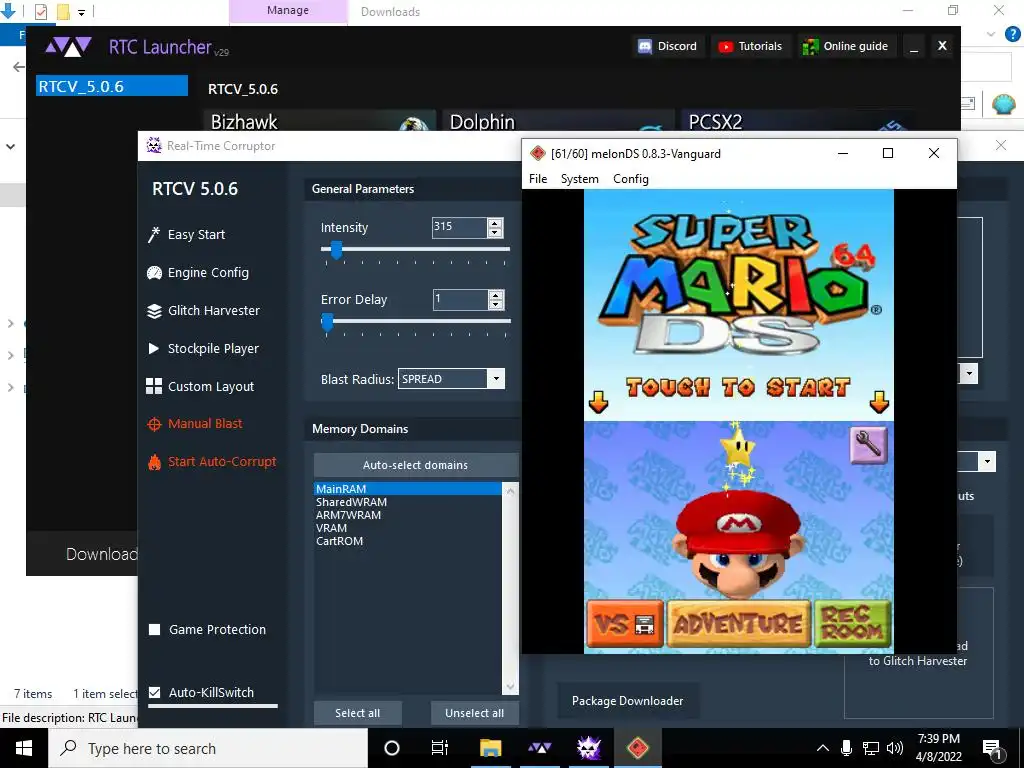1024x768 pixels.
Task: Click the microphone tray icon
Action: pos(846,748)
